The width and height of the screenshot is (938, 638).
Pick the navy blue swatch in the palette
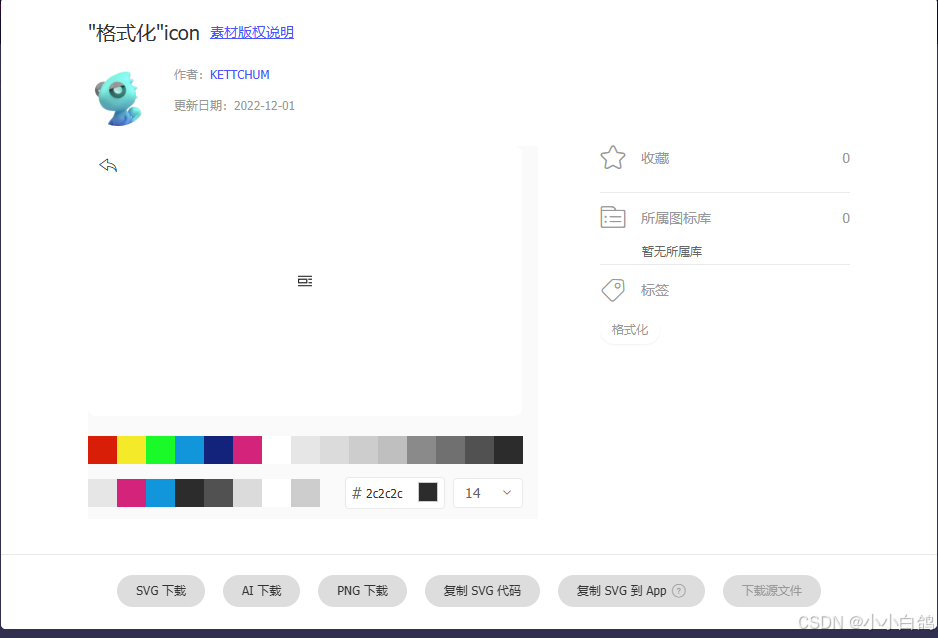pyautogui.click(x=218, y=450)
